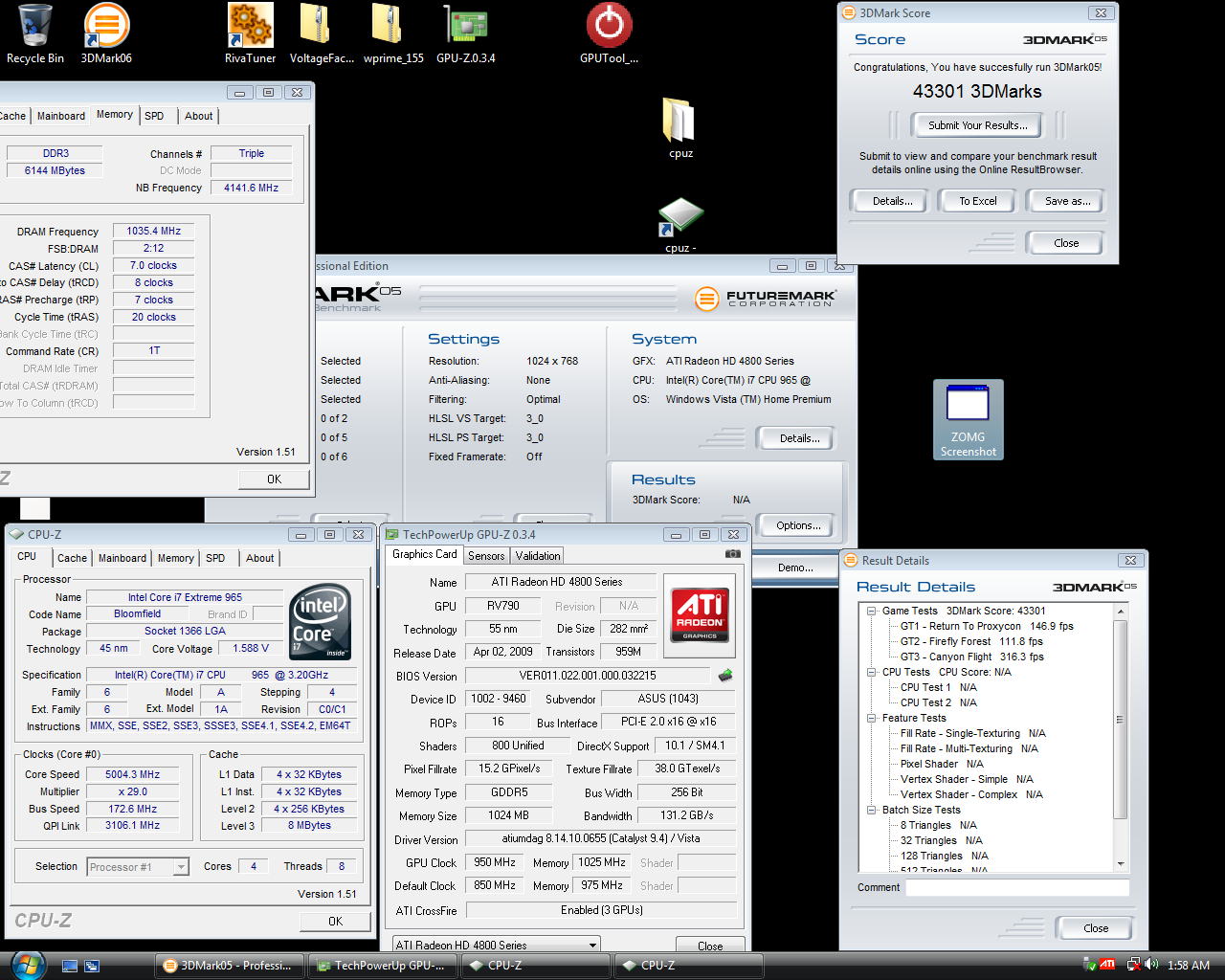Open the Windows Start orb

pos(27,965)
